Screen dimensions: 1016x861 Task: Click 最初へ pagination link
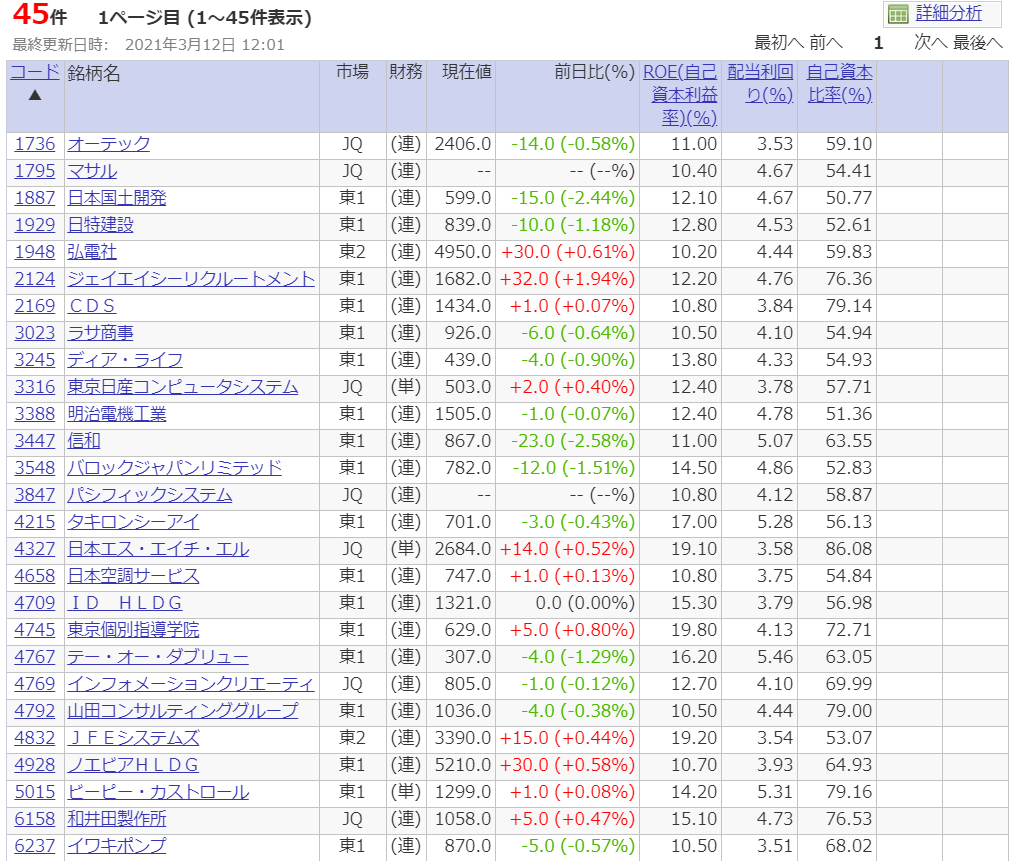(x=779, y=43)
